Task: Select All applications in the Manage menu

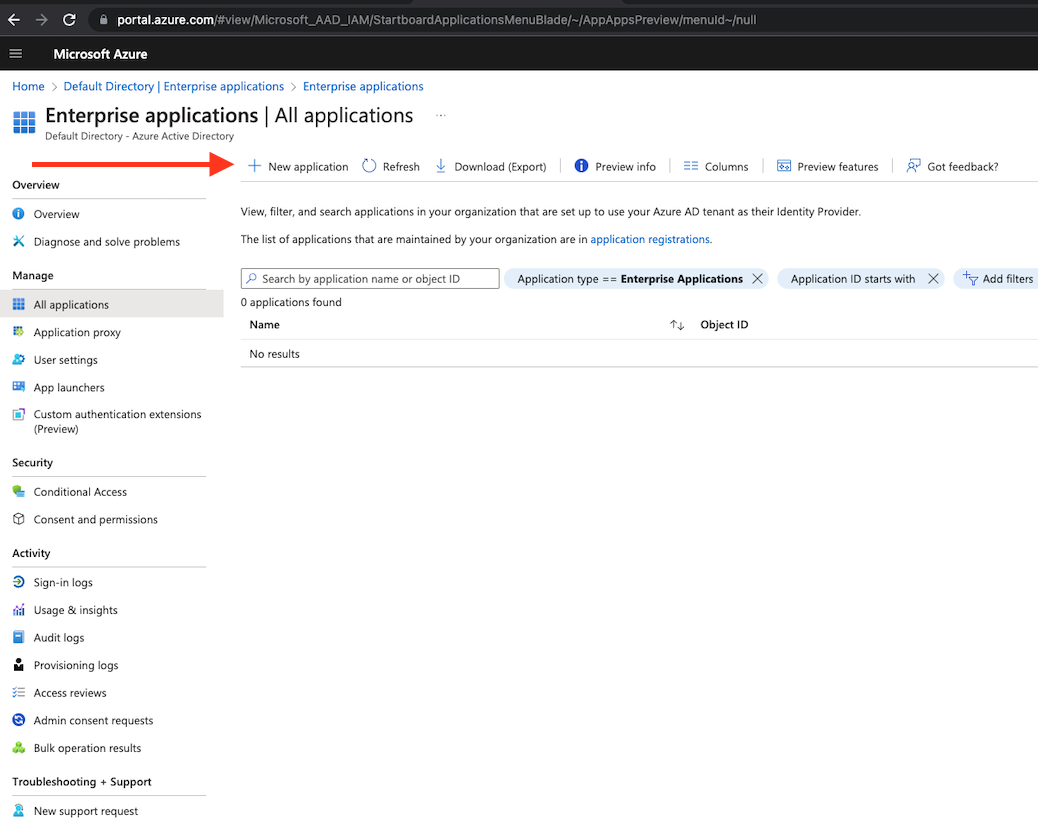Action: point(112,304)
